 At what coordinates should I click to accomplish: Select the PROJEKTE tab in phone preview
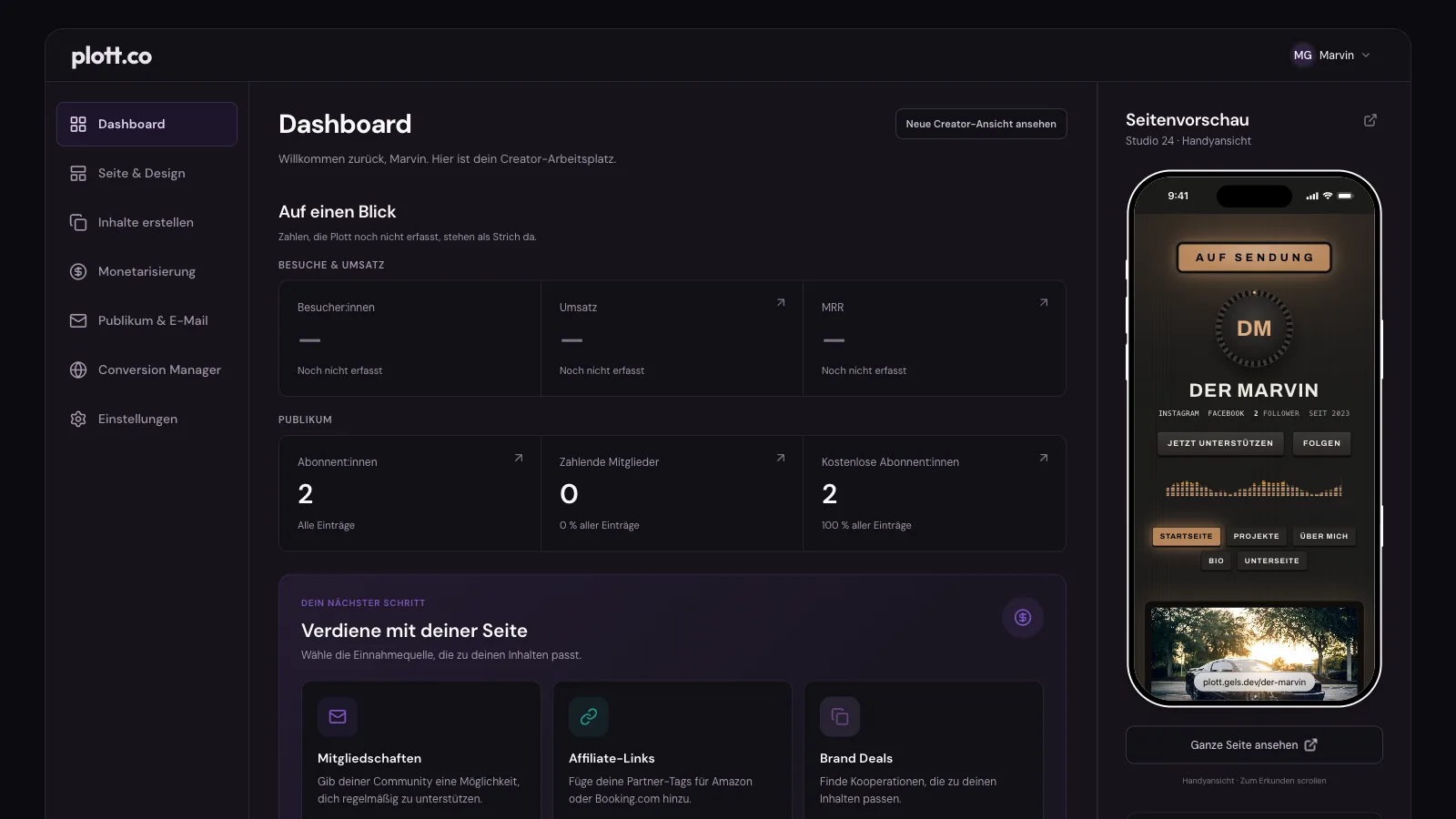tap(1256, 536)
